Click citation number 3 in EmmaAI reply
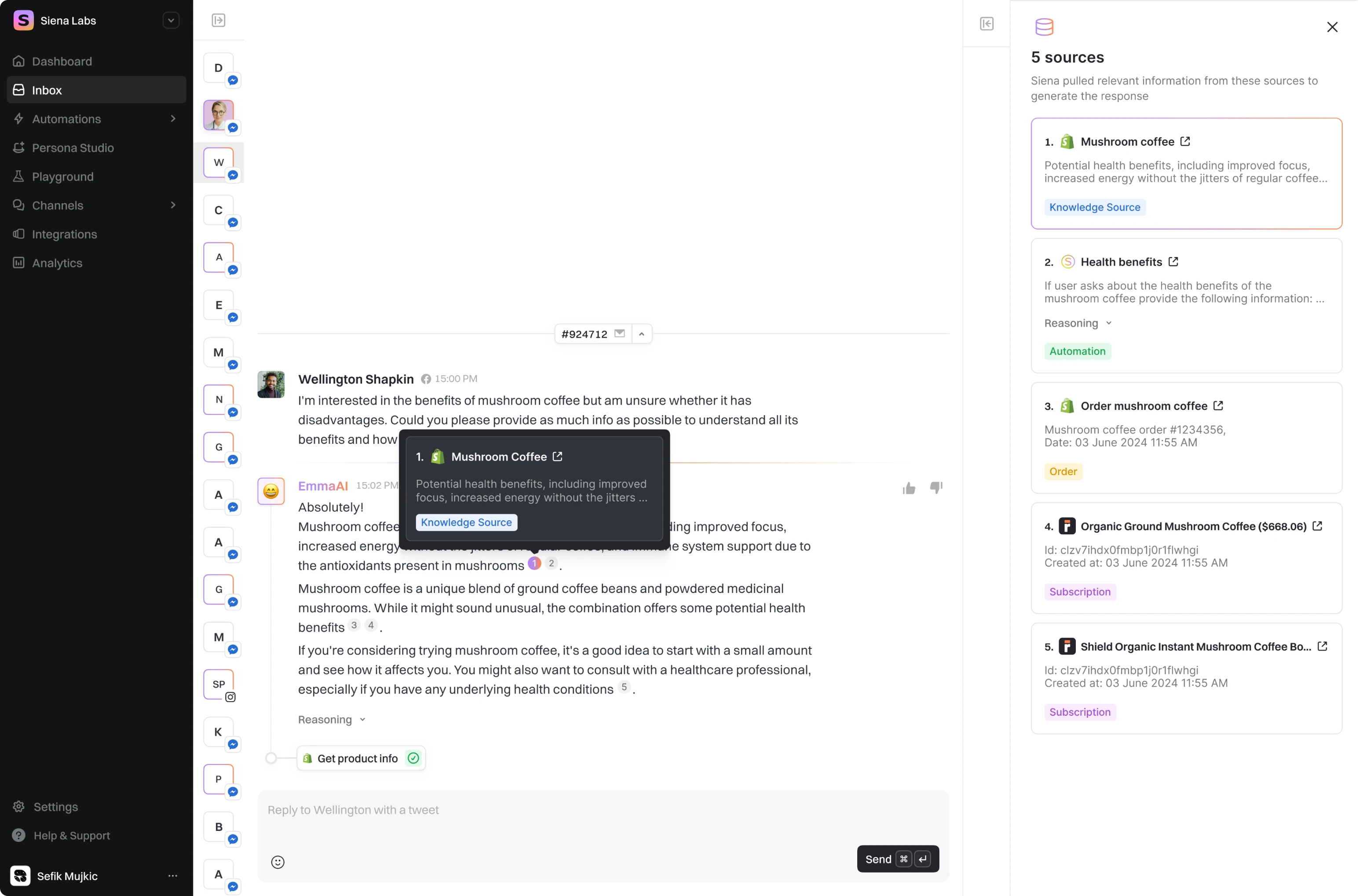The image size is (1363, 896). click(x=354, y=625)
